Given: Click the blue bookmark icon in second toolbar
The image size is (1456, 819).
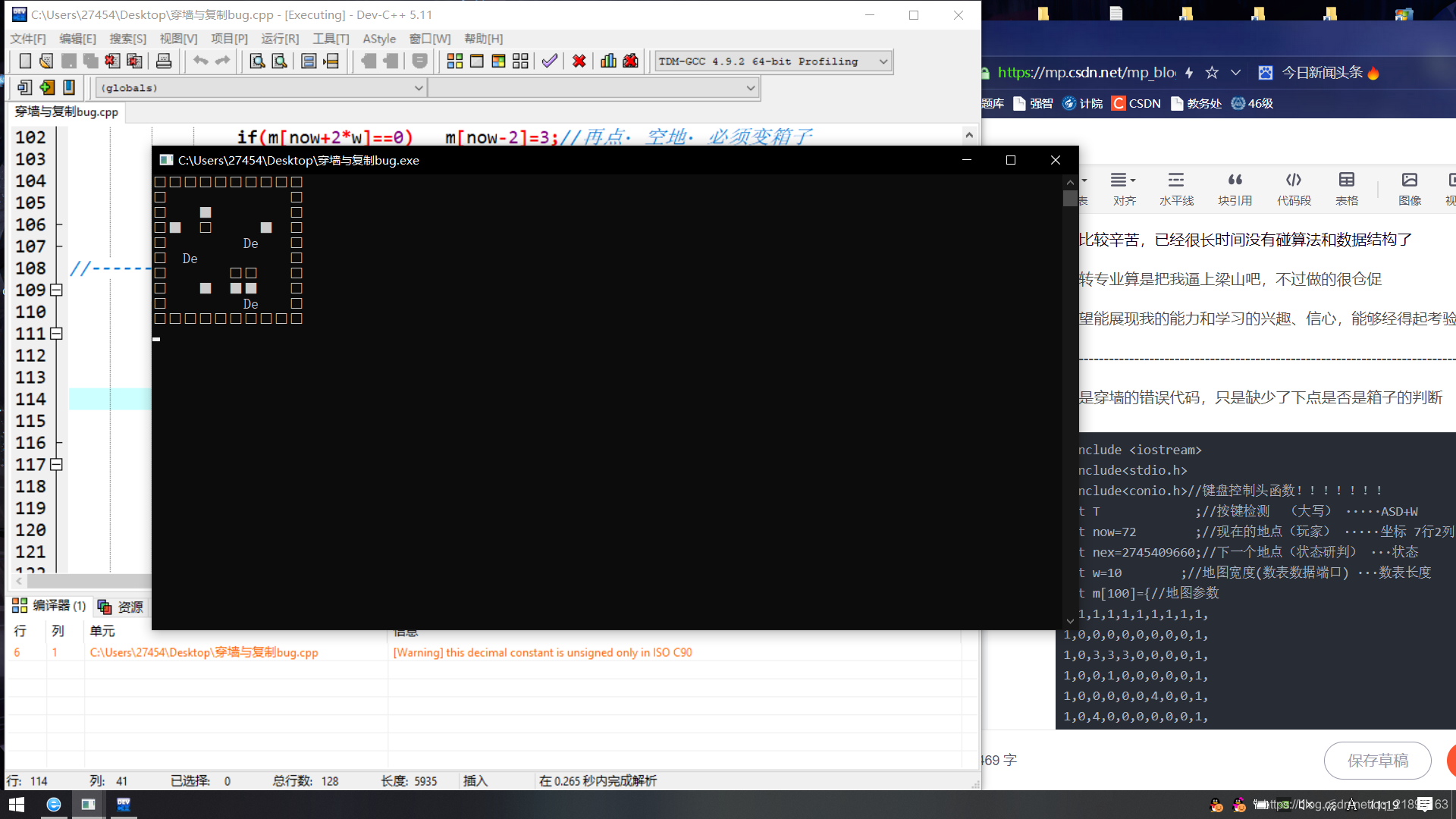Looking at the screenshot, I should (69, 87).
